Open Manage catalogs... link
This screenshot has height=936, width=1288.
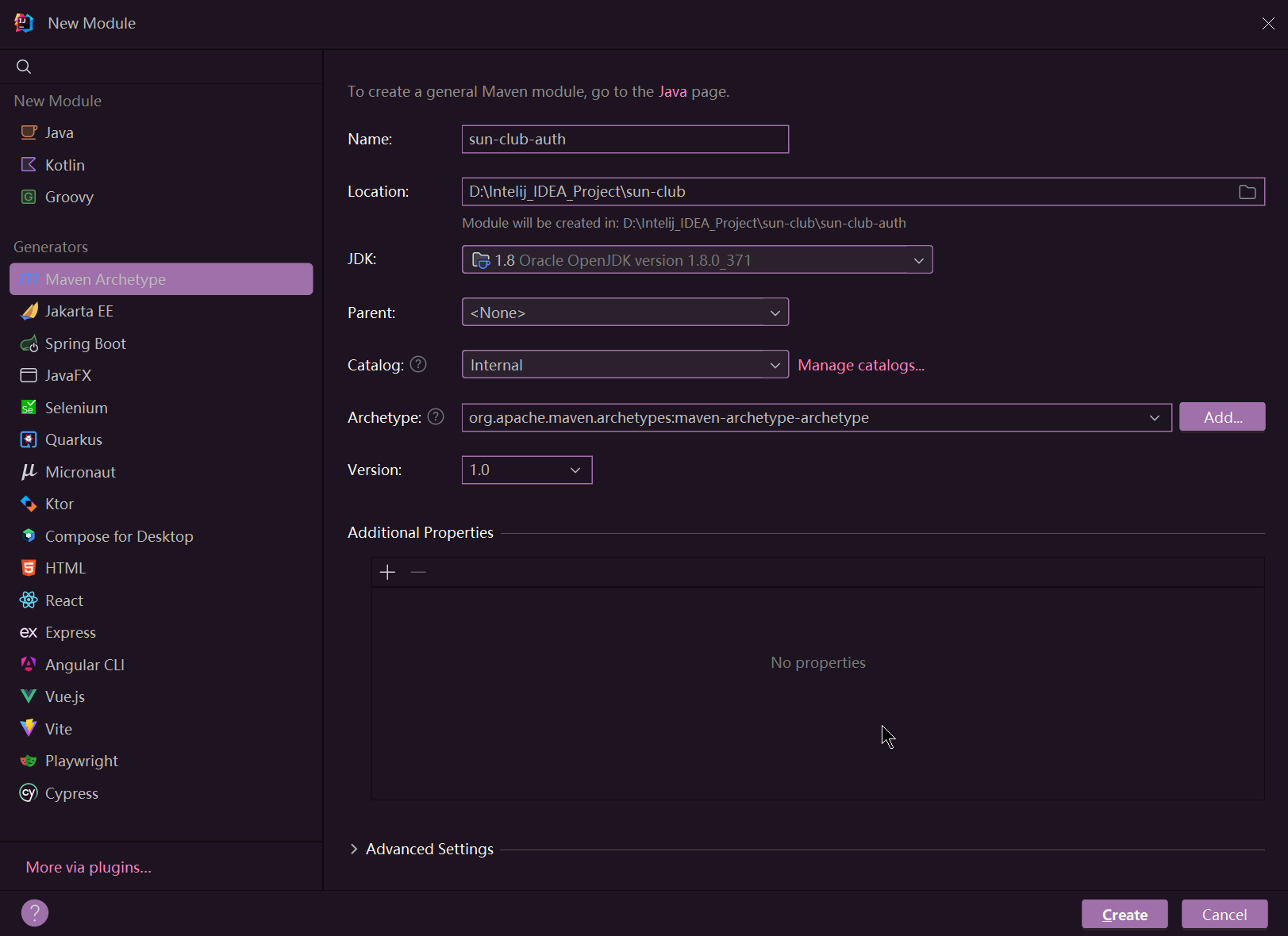click(x=861, y=365)
